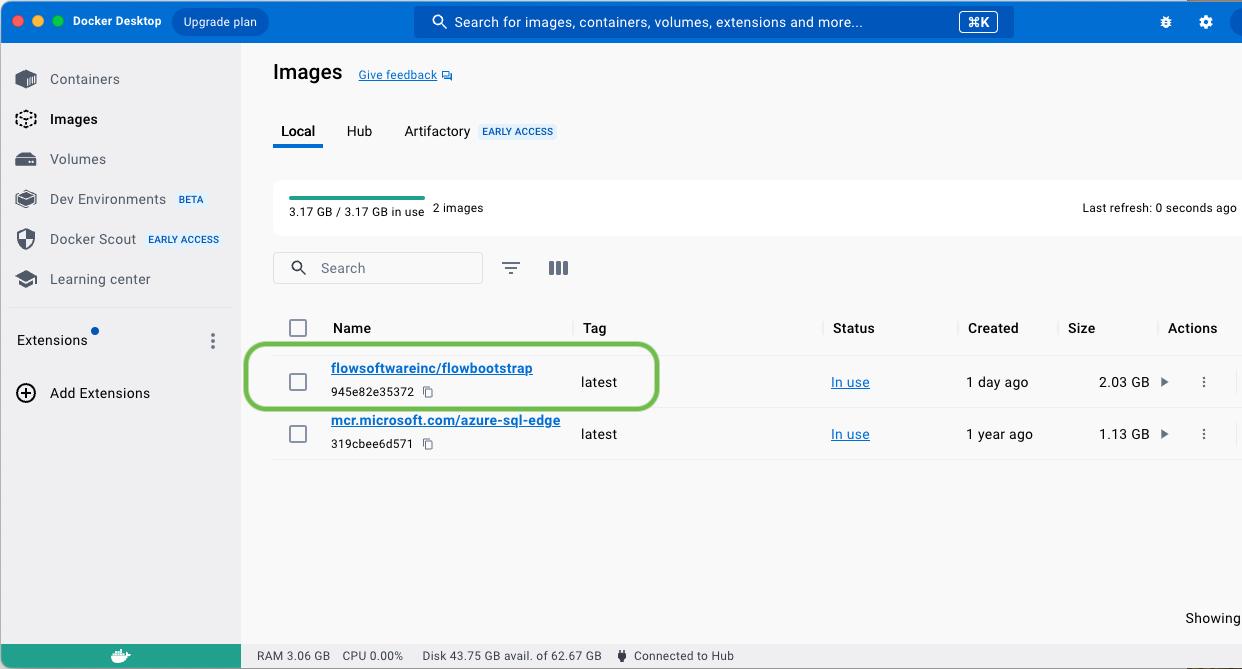Click In use status for flowbootstrap
1242x669 pixels.
[x=850, y=382]
